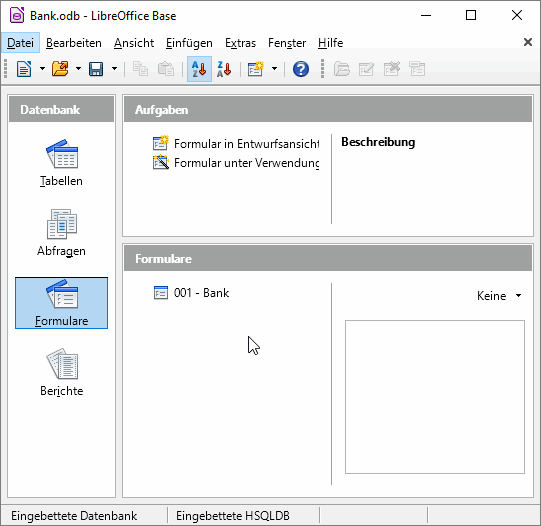Click the Formulare section header
541x526 pixels.
[328, 258]
